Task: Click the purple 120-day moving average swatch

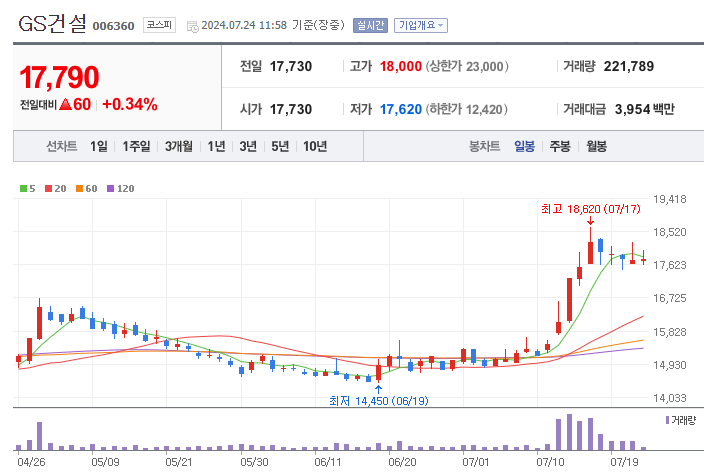Action: click(110, 189)
